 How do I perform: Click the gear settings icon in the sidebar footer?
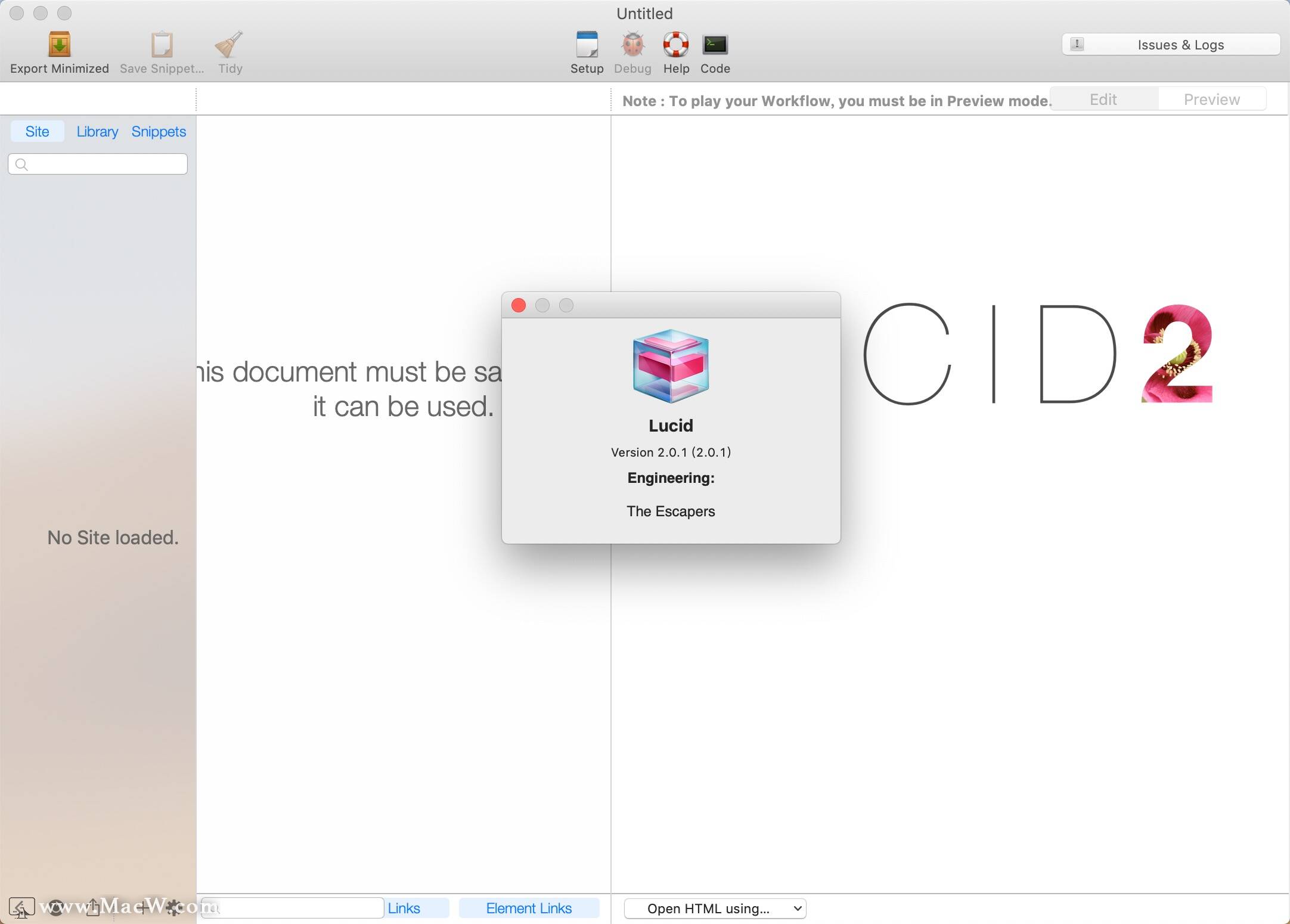pyautogui.click(x=173, y=908)
